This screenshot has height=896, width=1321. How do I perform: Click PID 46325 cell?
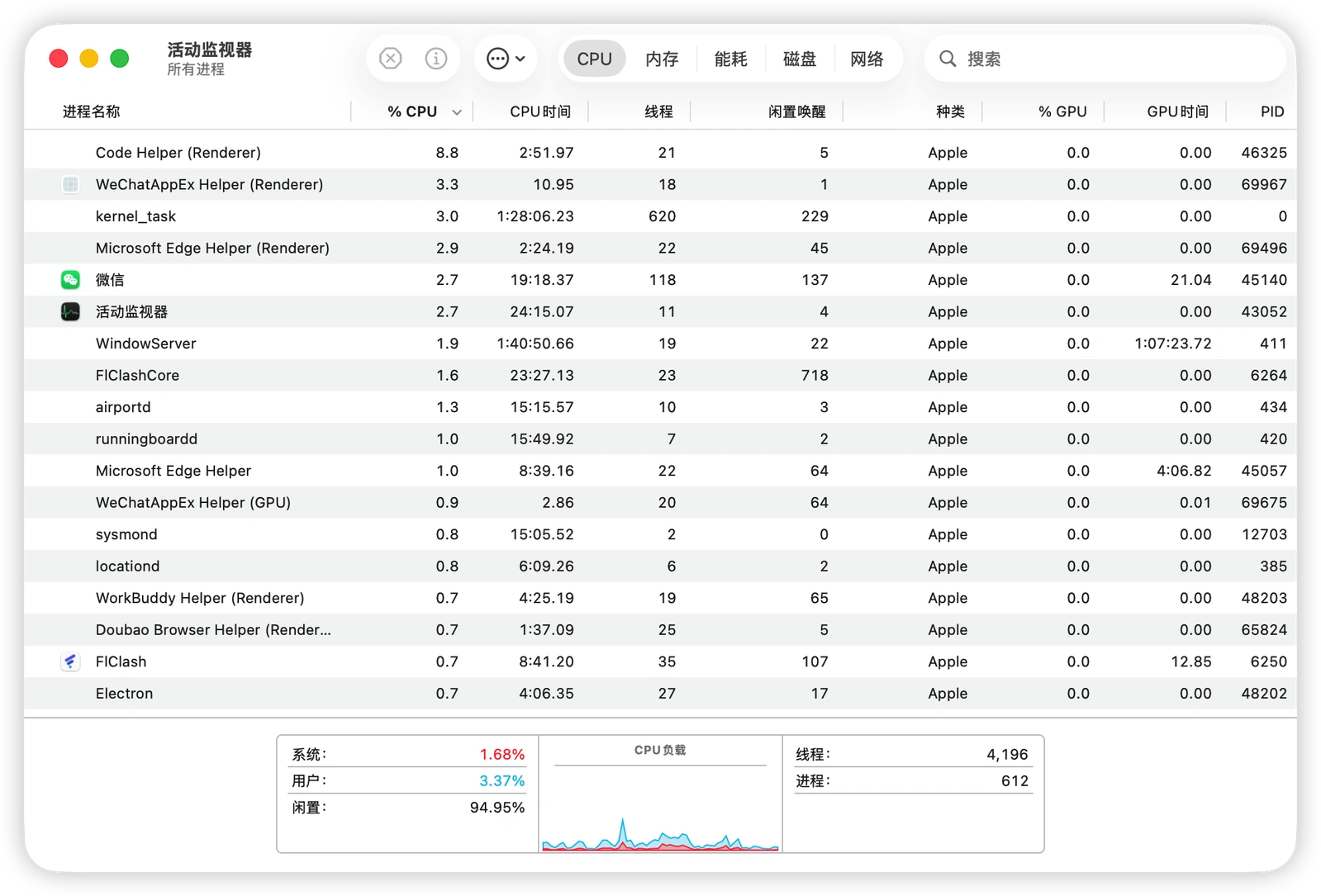click(1264, 153)
